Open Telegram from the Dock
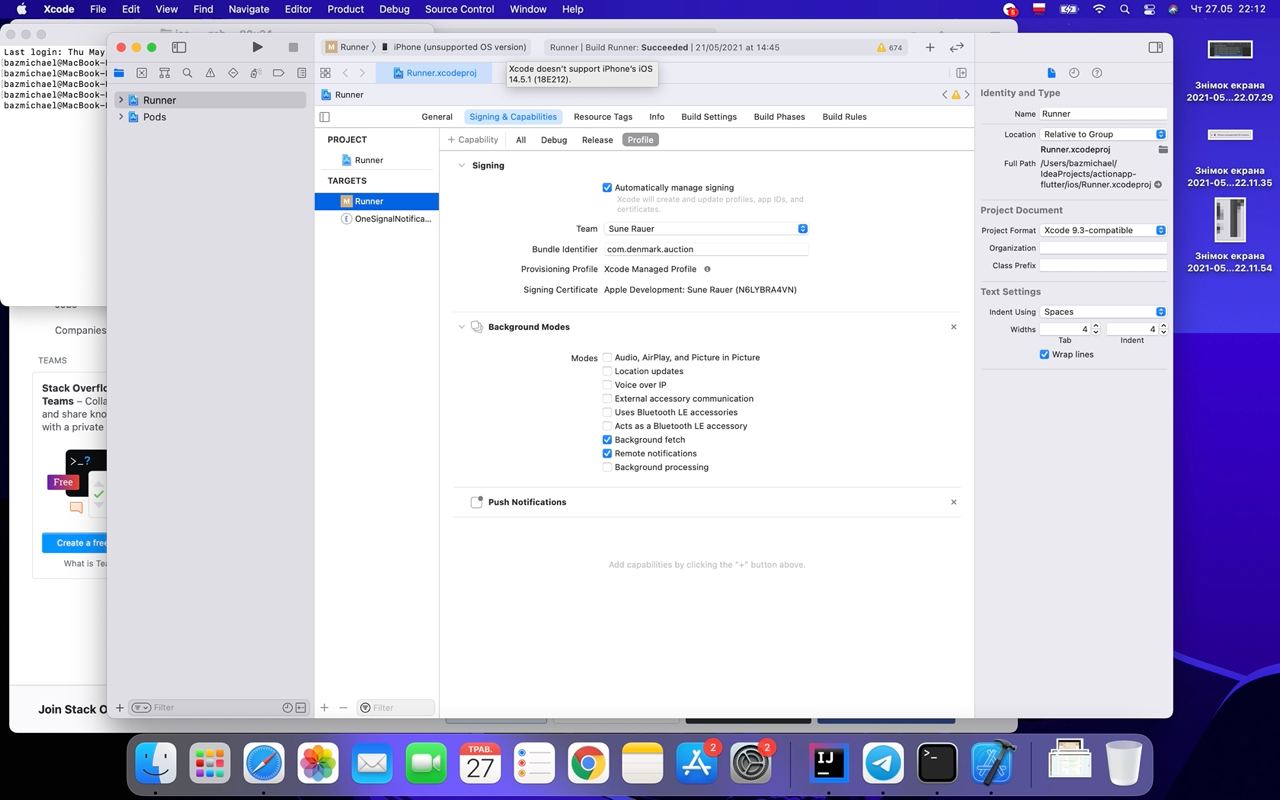This screenshot has height=800, width=1280. 883,764
